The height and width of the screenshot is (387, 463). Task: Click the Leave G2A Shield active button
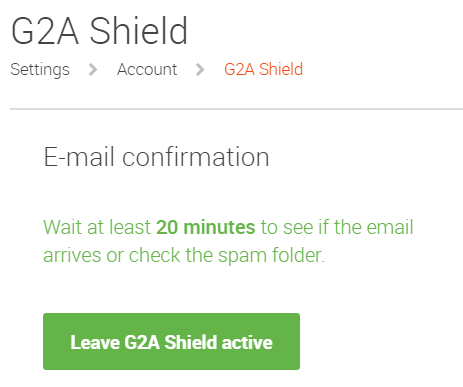[x=171, y=341]
